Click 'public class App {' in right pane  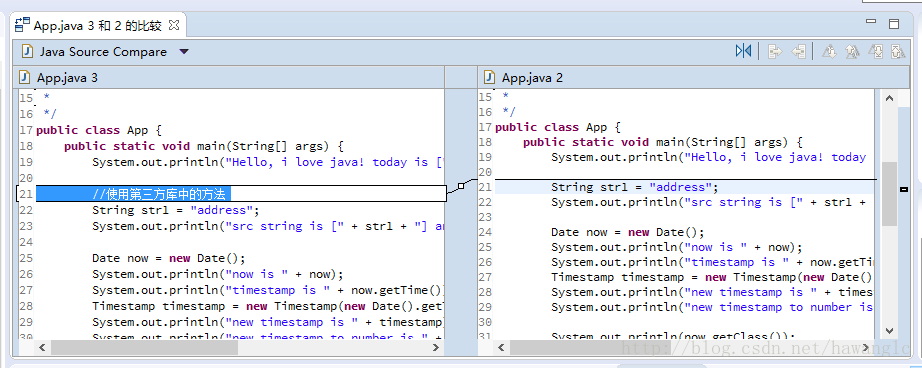point(557,128)
